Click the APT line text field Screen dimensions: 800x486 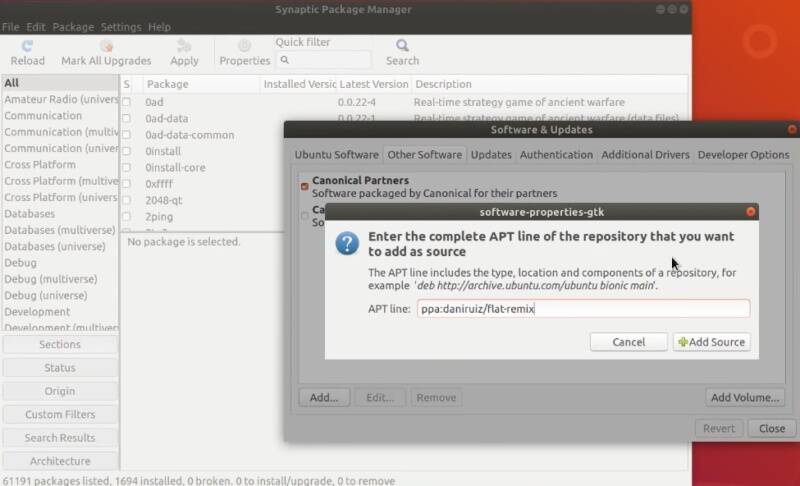coord(583,309)
